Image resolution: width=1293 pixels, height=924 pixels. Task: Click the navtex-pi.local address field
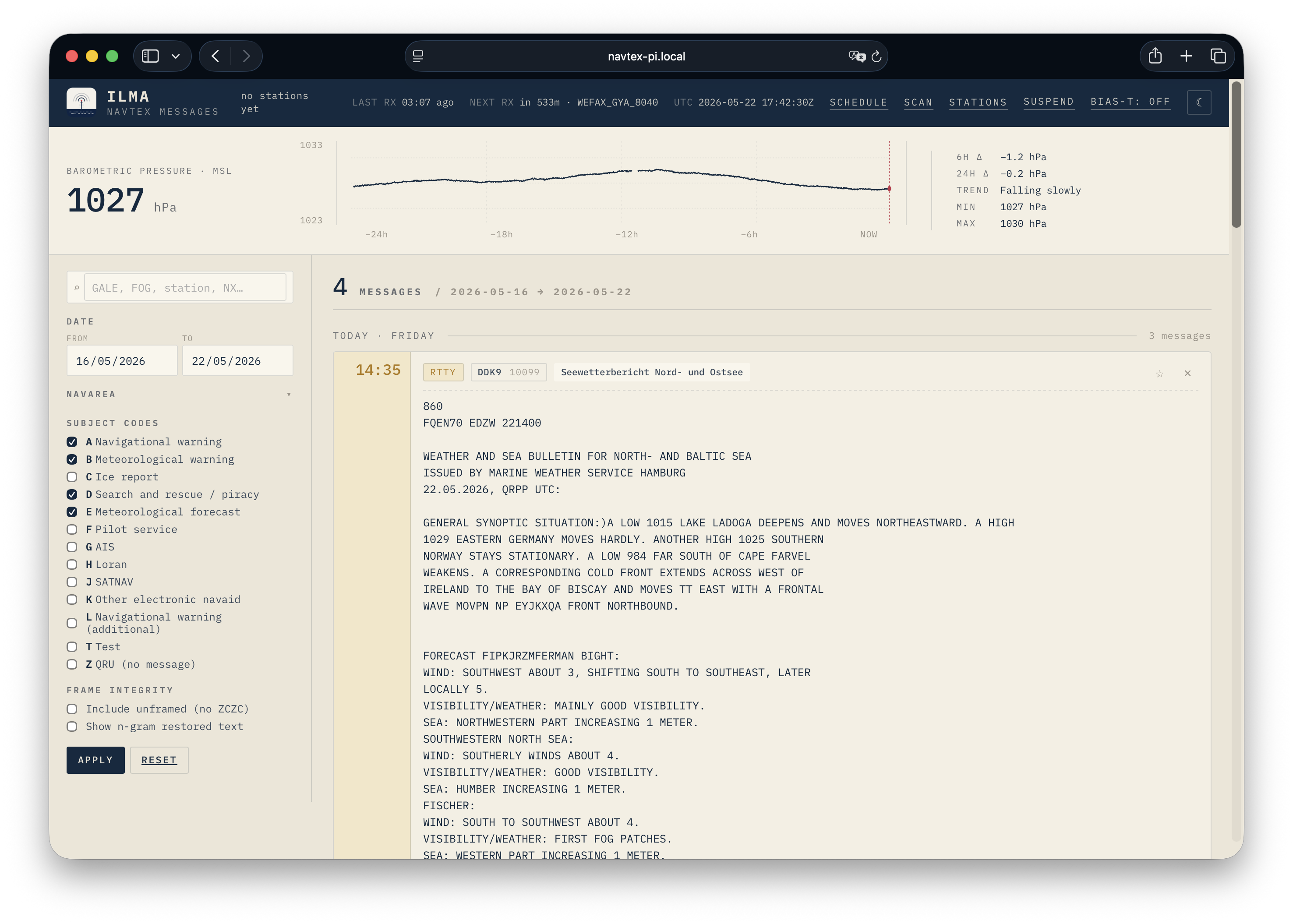coord(646,56)
